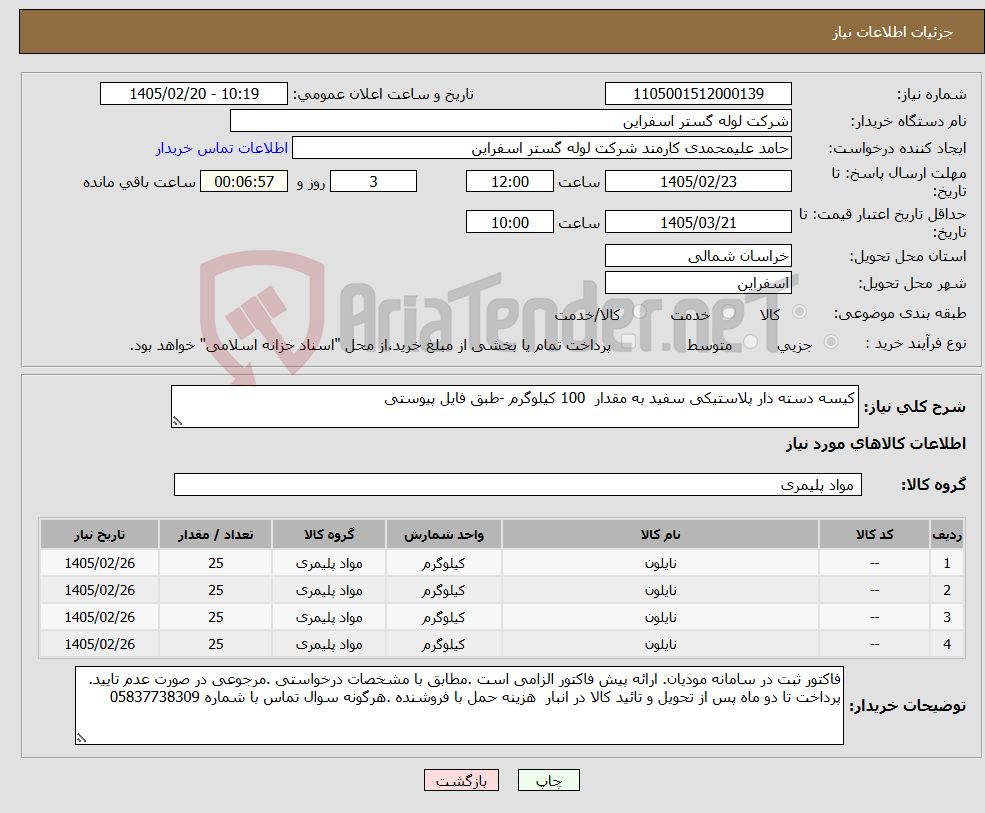
Task: Click the 12:00 deadline time field
Action: pos(509,182)
